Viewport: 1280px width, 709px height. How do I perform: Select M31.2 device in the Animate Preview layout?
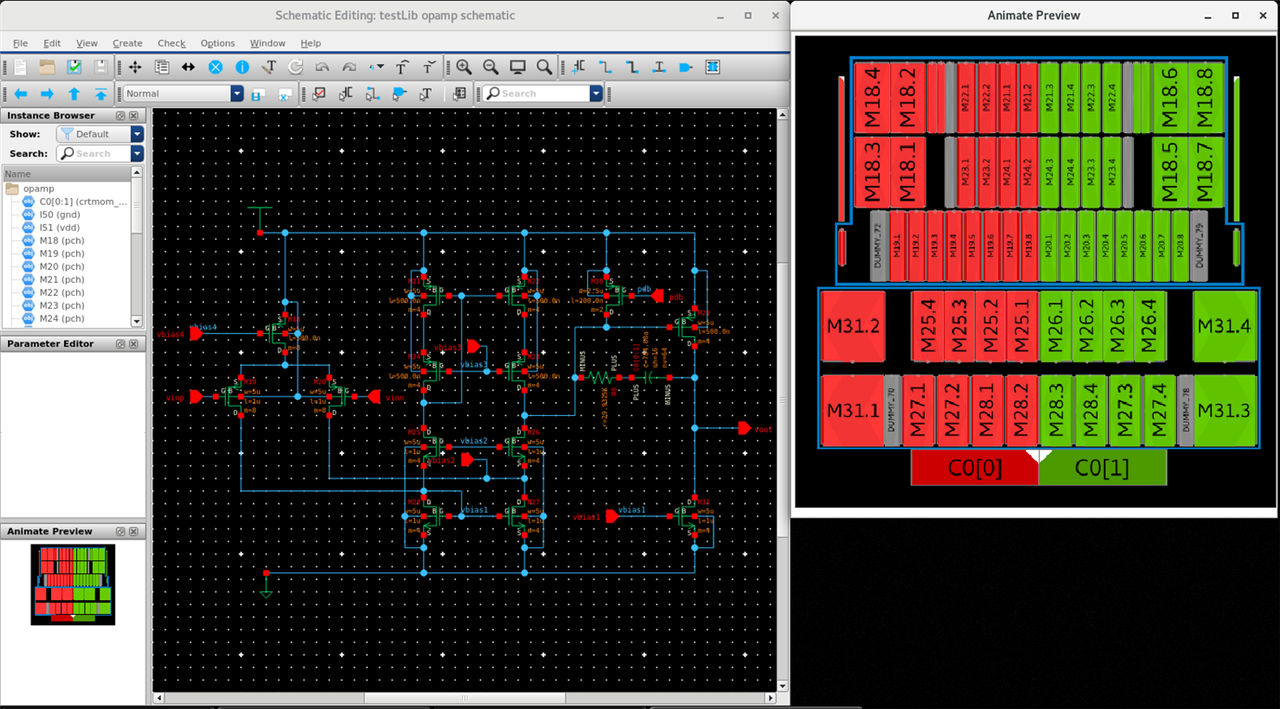click(853, 327)
